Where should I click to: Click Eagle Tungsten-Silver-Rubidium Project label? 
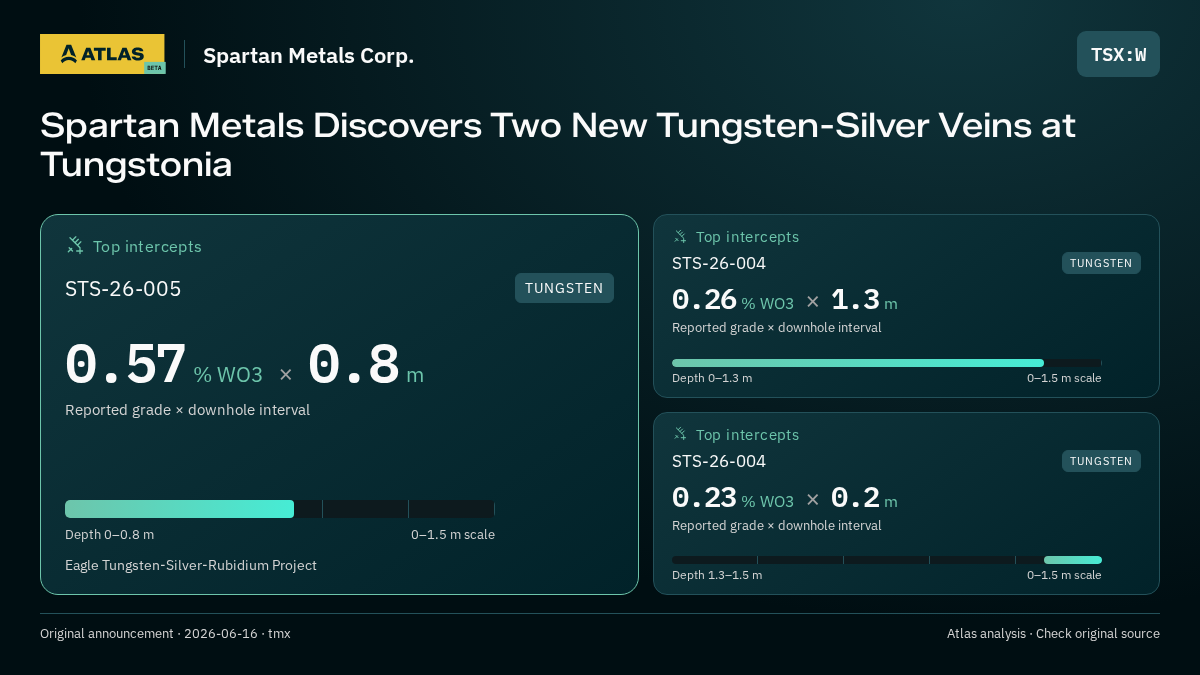coord(191,565)
